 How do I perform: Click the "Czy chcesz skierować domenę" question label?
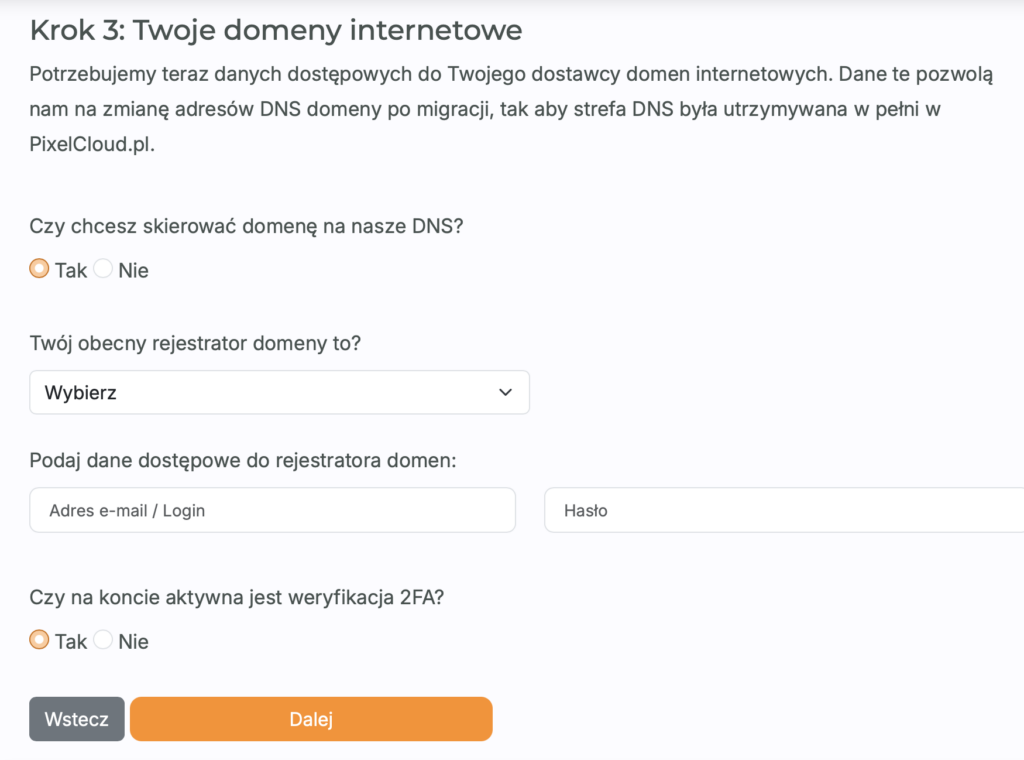pyautogui.click(x=247, y=226)
